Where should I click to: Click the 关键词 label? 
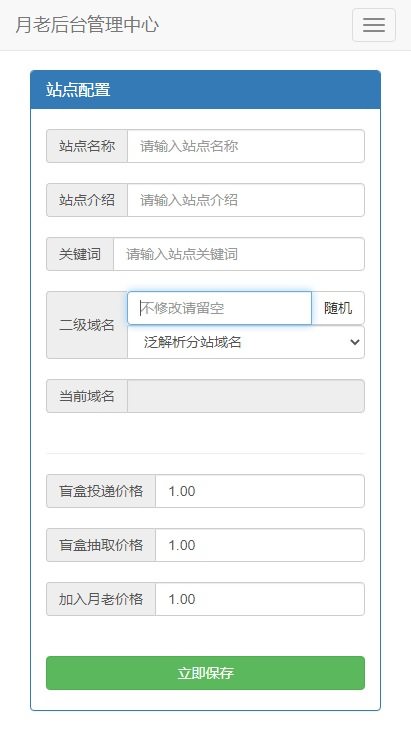[80, 254]
